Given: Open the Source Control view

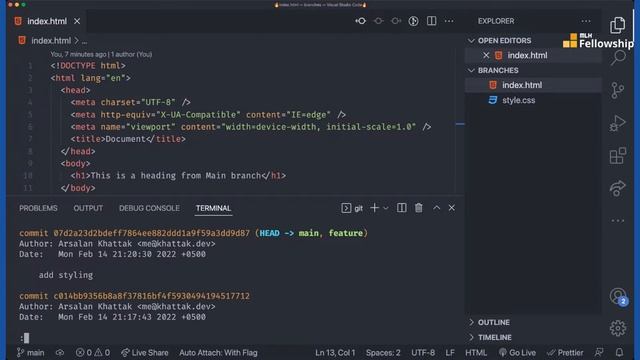Looking at the screenshot, I should pyautogui.click(x=618, y=90).
